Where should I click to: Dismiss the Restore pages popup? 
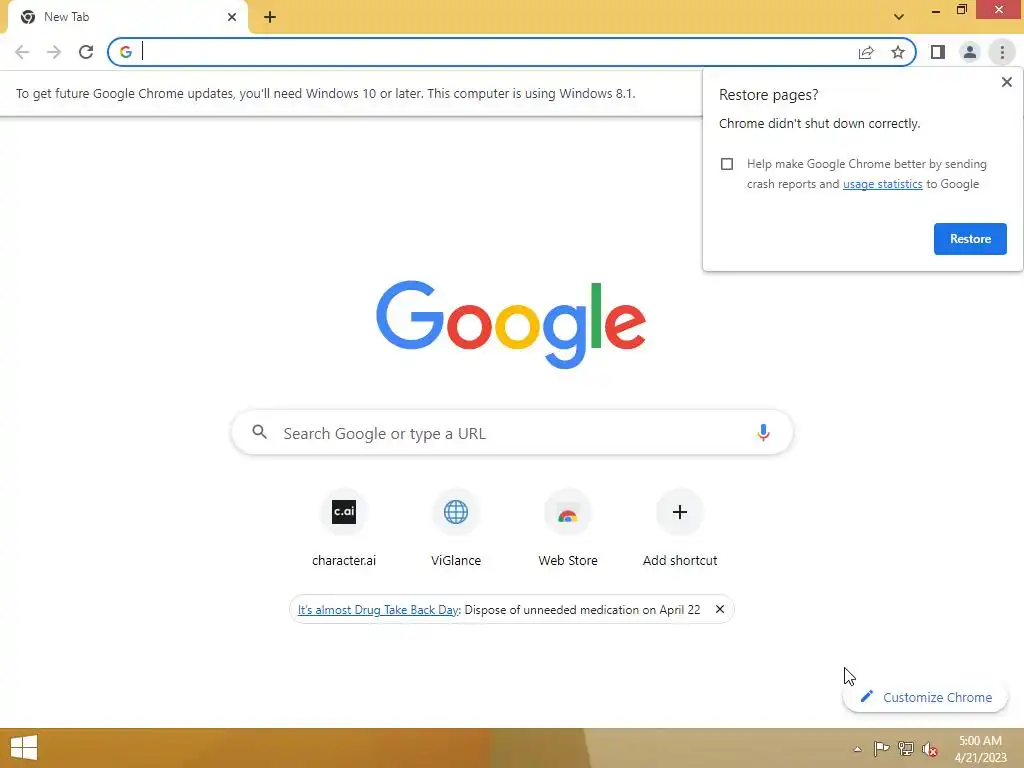coord(1006,82)
